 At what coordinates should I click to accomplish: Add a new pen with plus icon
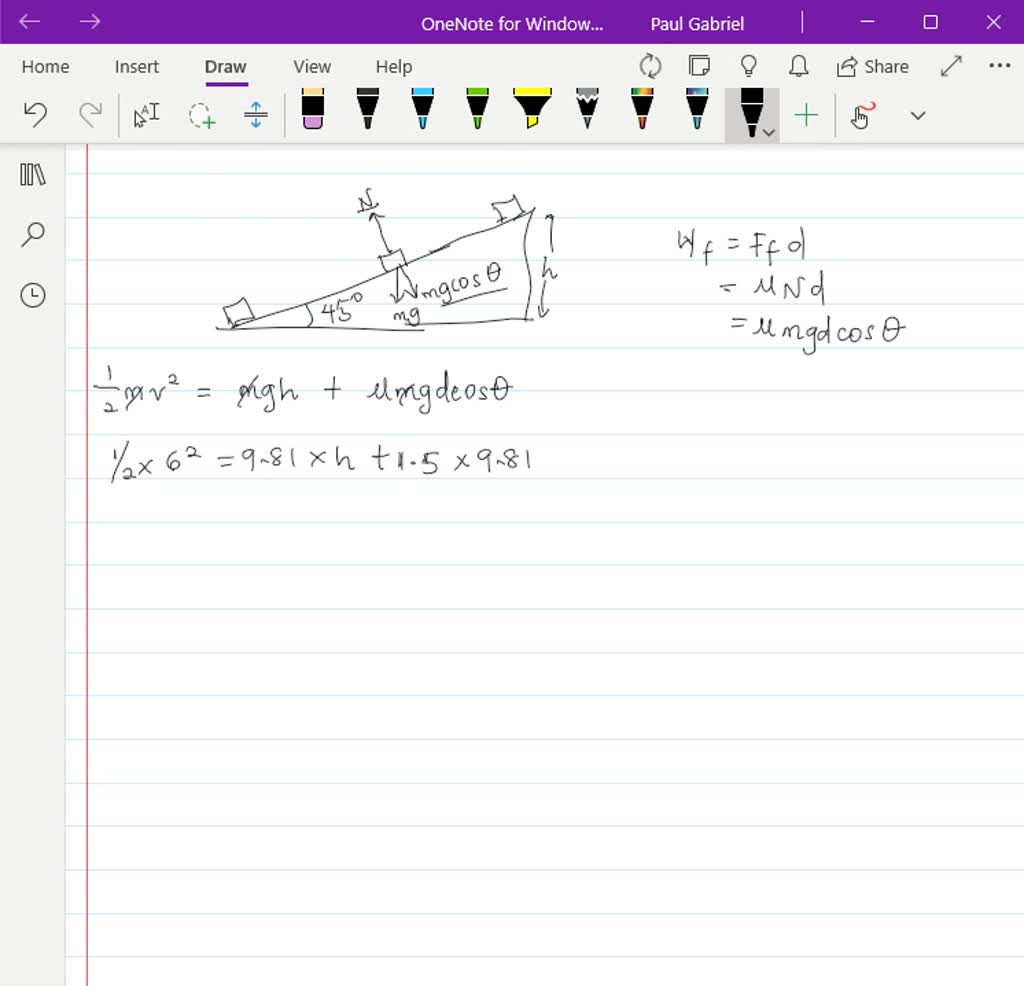point(806,115)
